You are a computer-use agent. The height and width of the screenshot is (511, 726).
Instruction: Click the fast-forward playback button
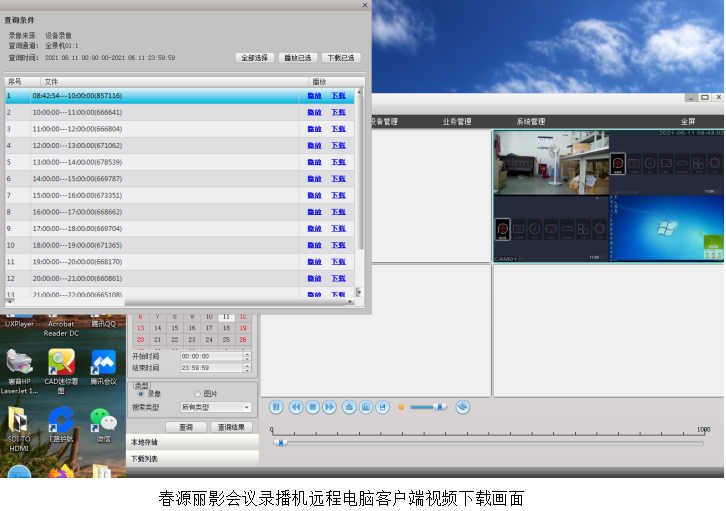[x=329, y=407]
